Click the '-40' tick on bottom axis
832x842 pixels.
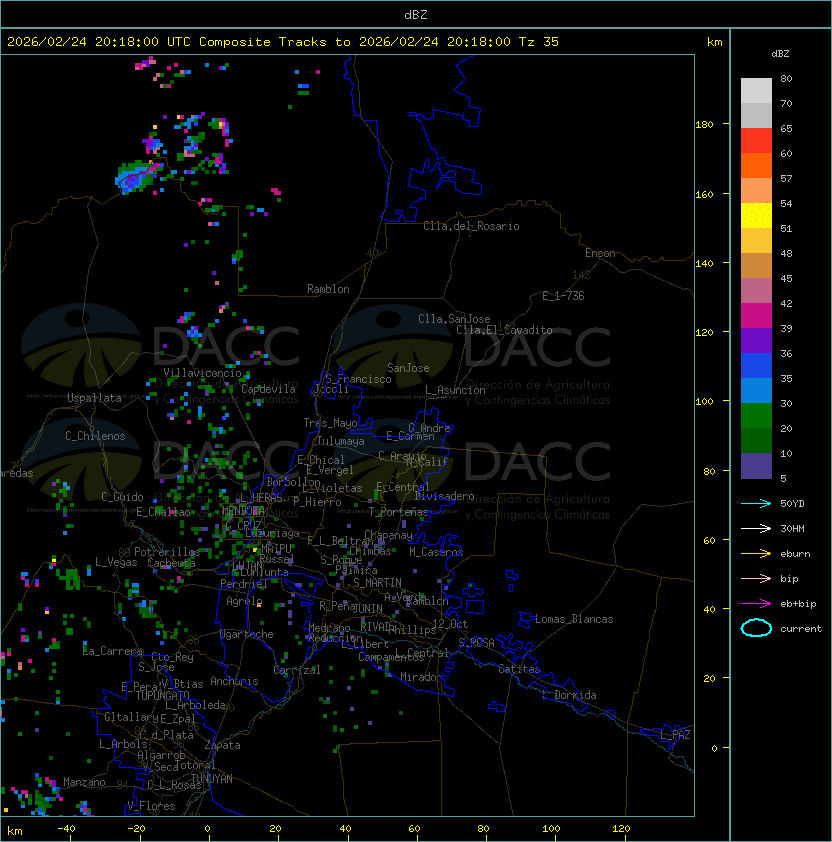[x=66, y=829]
